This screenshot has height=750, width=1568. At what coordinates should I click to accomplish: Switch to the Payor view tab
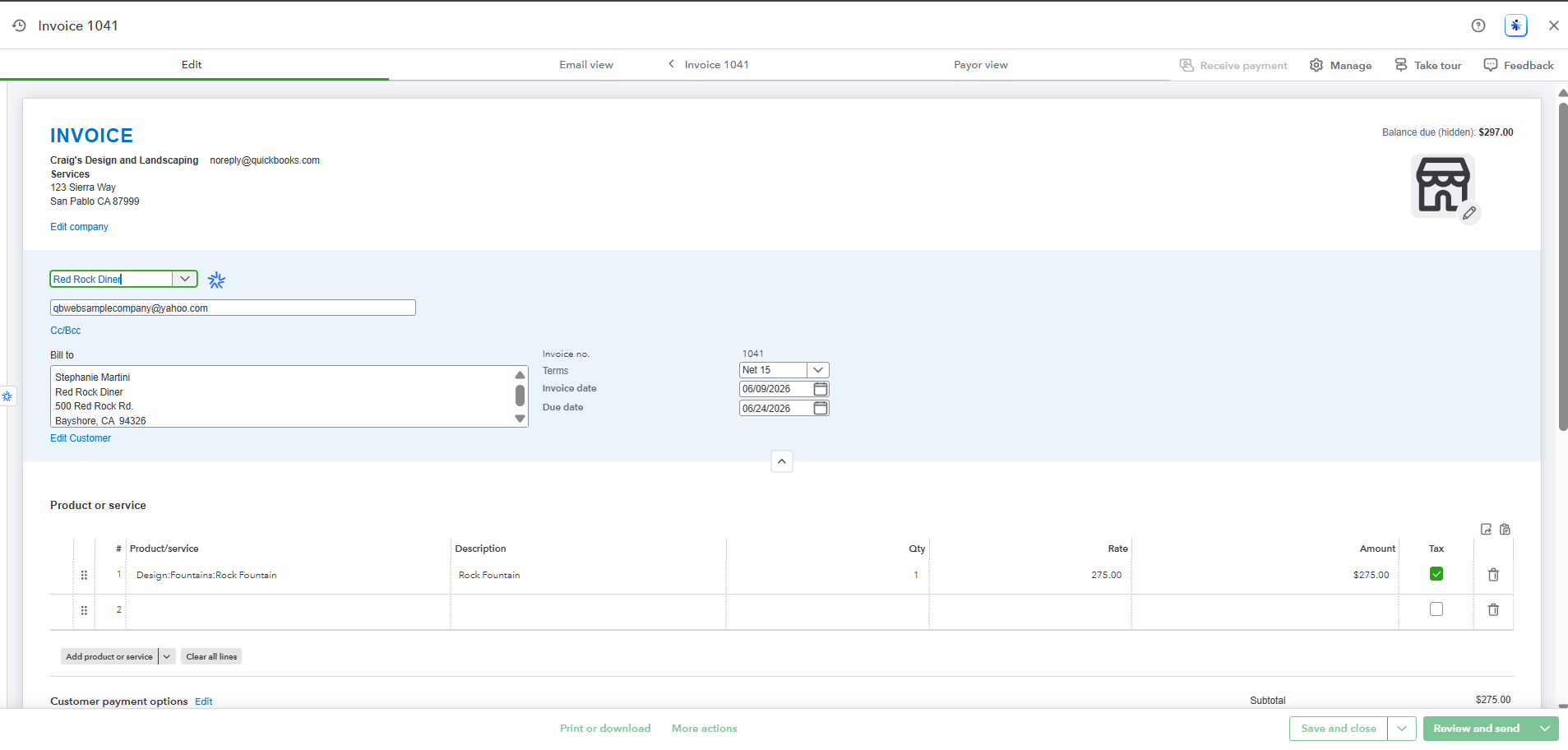[x=980, y=65]
